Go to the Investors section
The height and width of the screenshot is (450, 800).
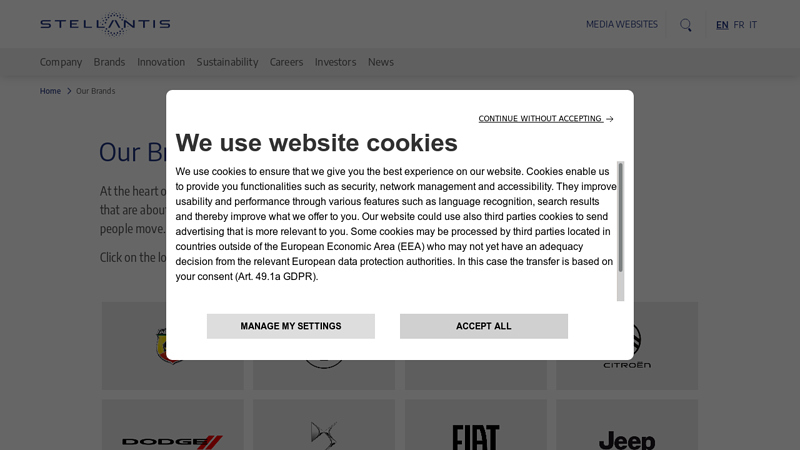(x=335, y=62)
